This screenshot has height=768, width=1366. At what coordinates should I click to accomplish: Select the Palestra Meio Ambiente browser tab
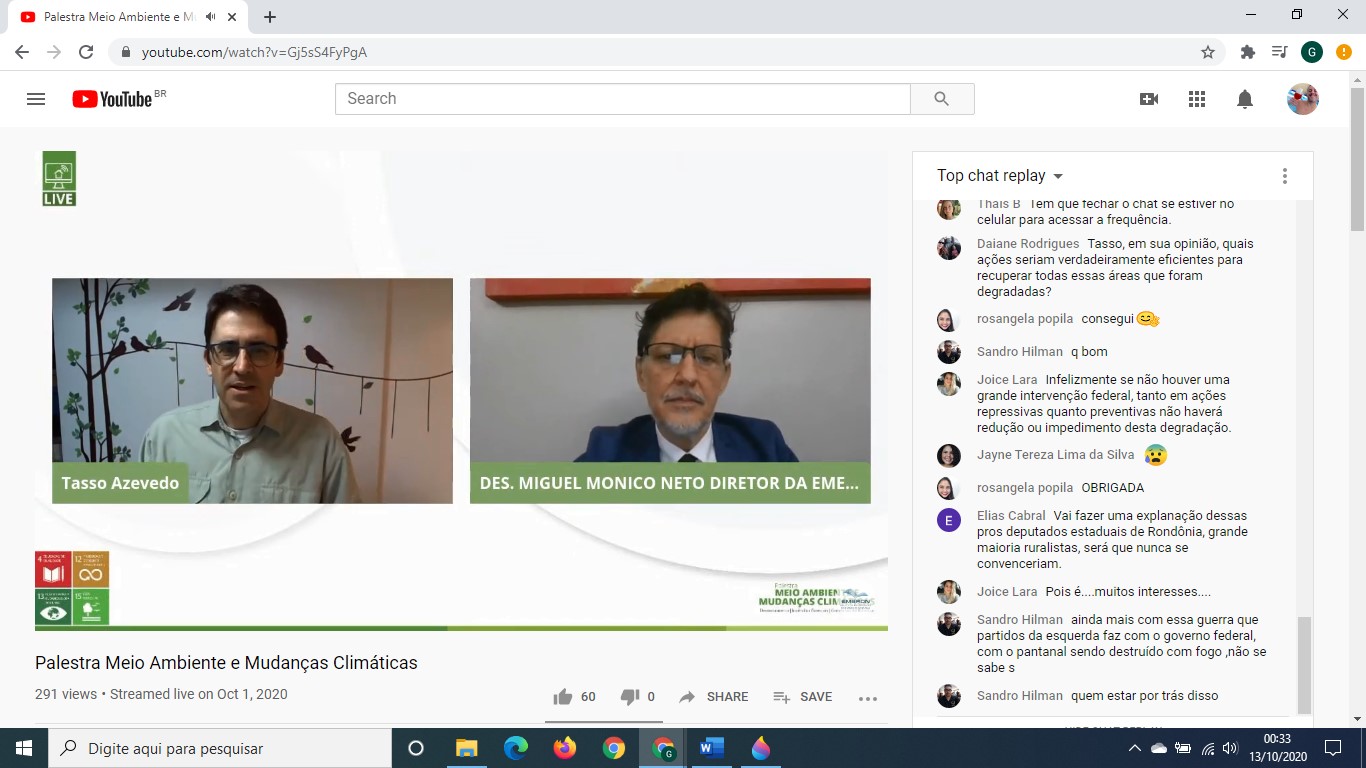110,17
